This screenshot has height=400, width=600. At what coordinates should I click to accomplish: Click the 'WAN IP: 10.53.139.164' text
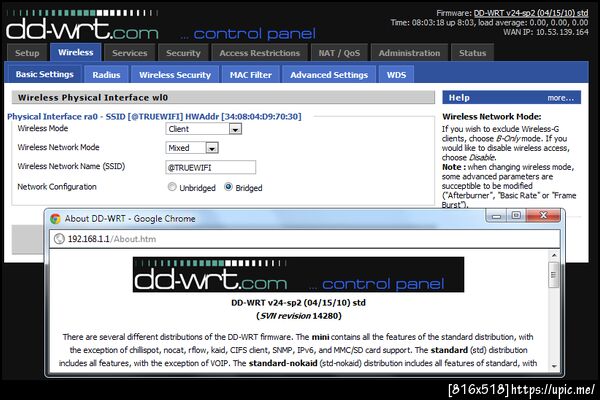pos(546,32)
